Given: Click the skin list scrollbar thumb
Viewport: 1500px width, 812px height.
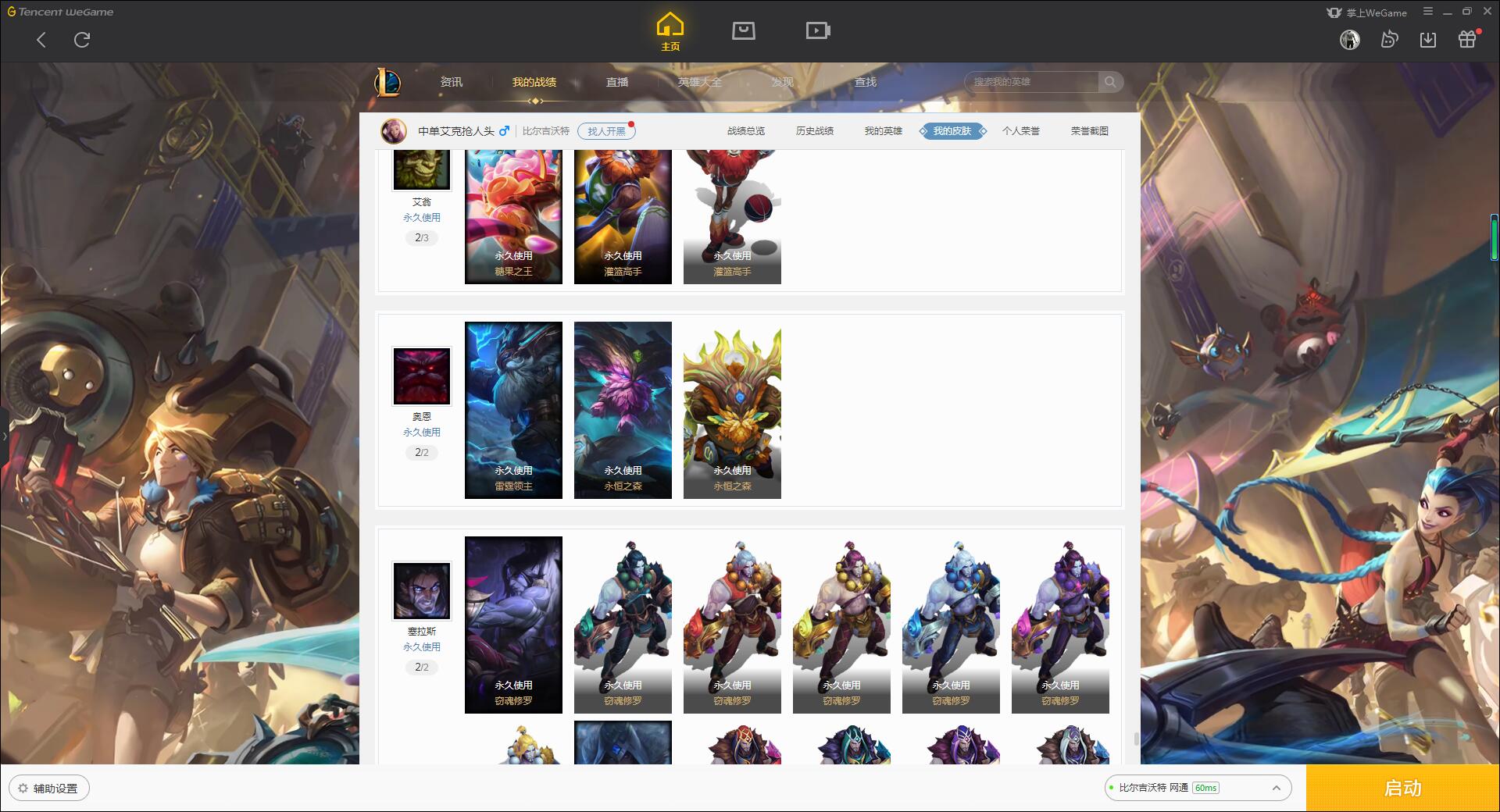Looking at the screenshot, I should pos(1136,739).
